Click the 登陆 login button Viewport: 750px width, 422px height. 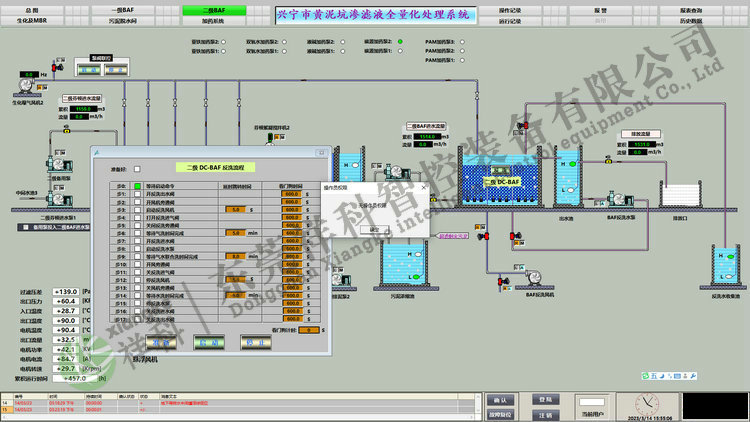point(545,398)
